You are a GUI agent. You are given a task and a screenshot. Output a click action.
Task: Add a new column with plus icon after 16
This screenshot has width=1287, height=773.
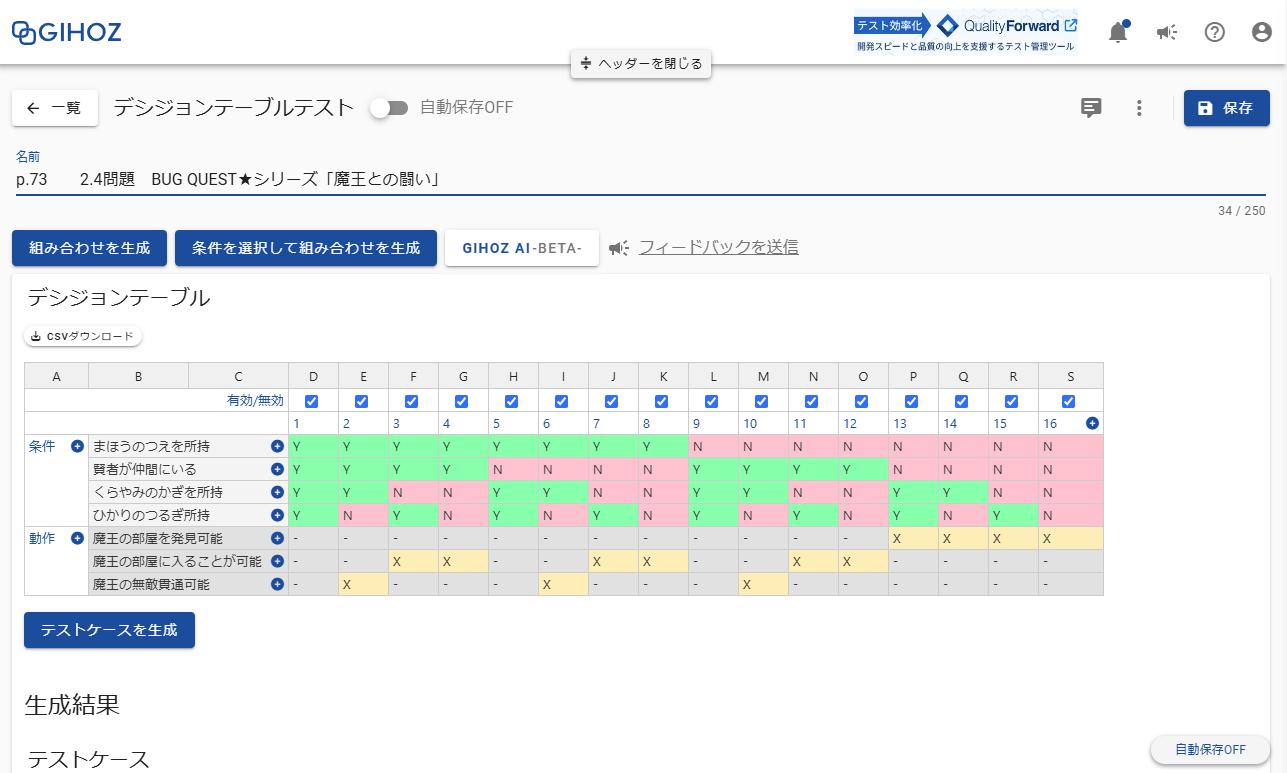(x=1092, y=423)
